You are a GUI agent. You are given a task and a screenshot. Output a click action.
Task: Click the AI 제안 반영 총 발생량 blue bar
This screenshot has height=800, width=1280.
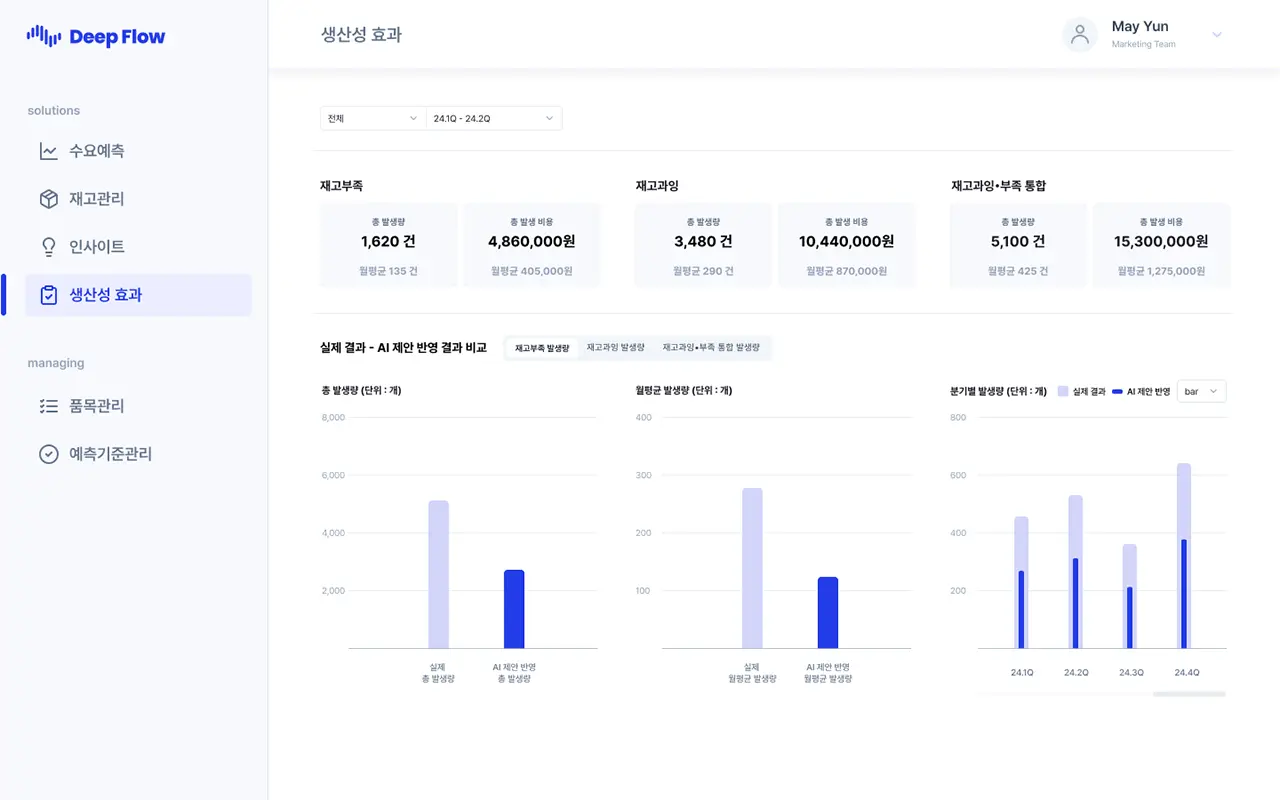tap(514, 609)
